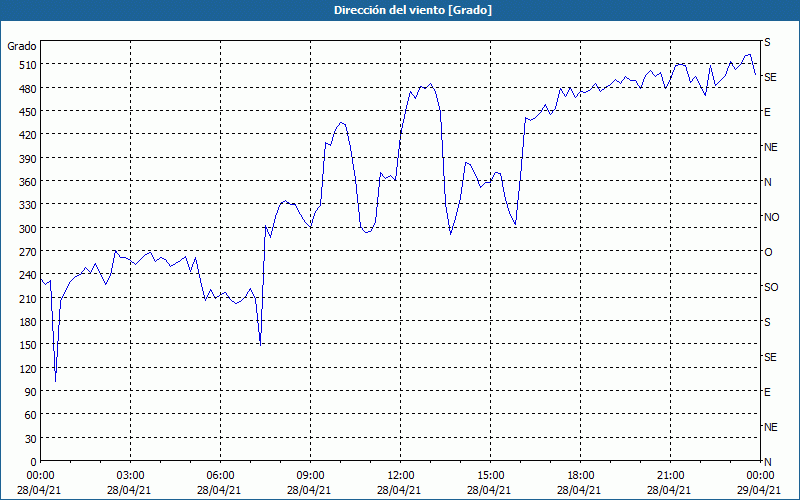Click the 510 value on the degree axis

tap(29, 65)
